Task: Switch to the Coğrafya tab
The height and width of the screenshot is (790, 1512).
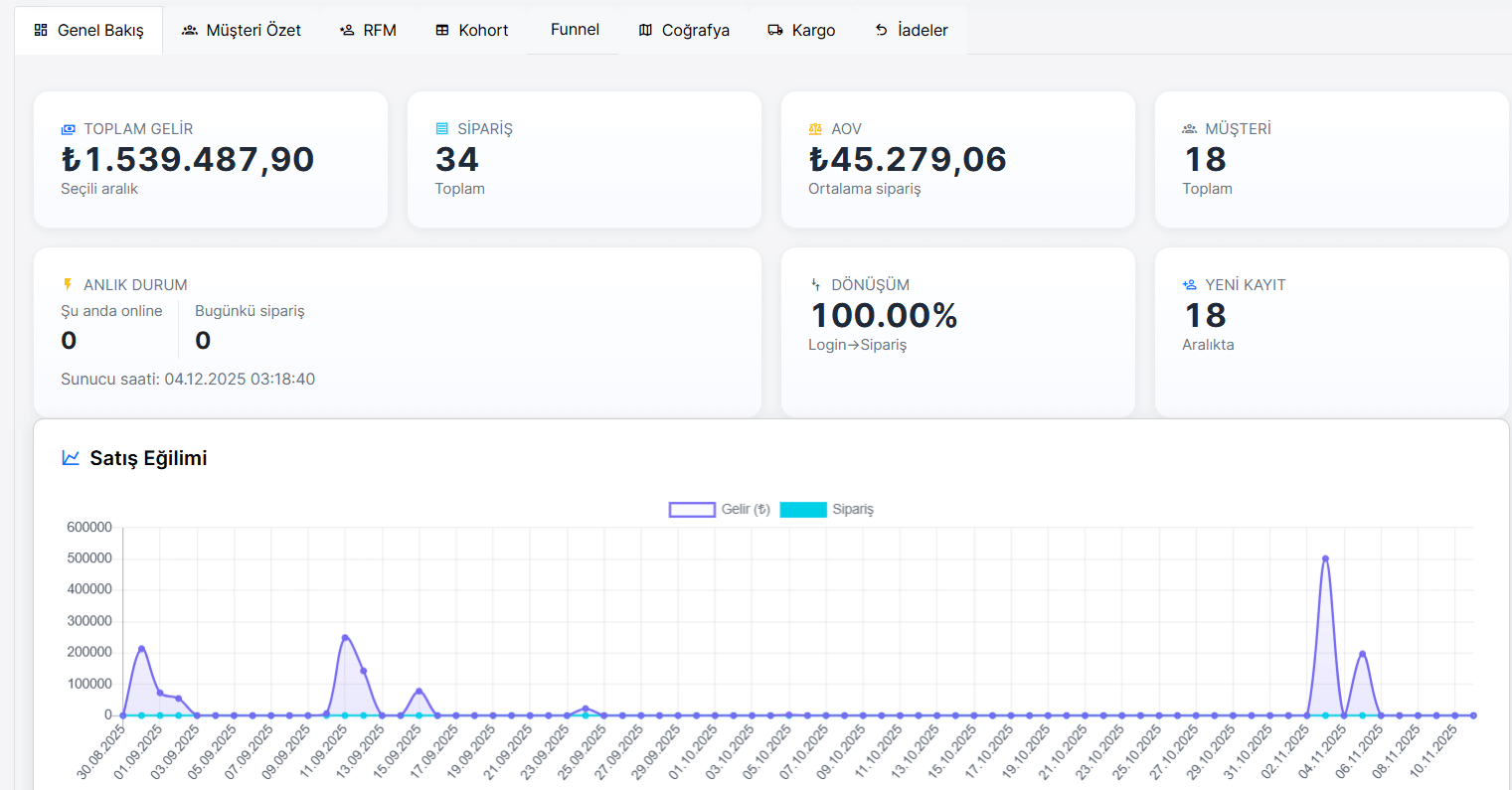Action: (x=684, y=30)
